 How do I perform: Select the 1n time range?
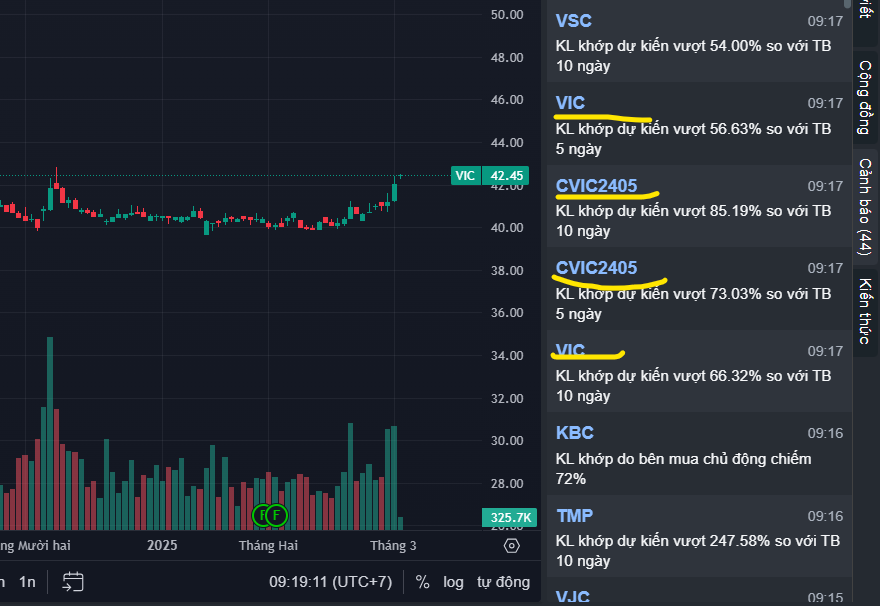click(27, 582)
